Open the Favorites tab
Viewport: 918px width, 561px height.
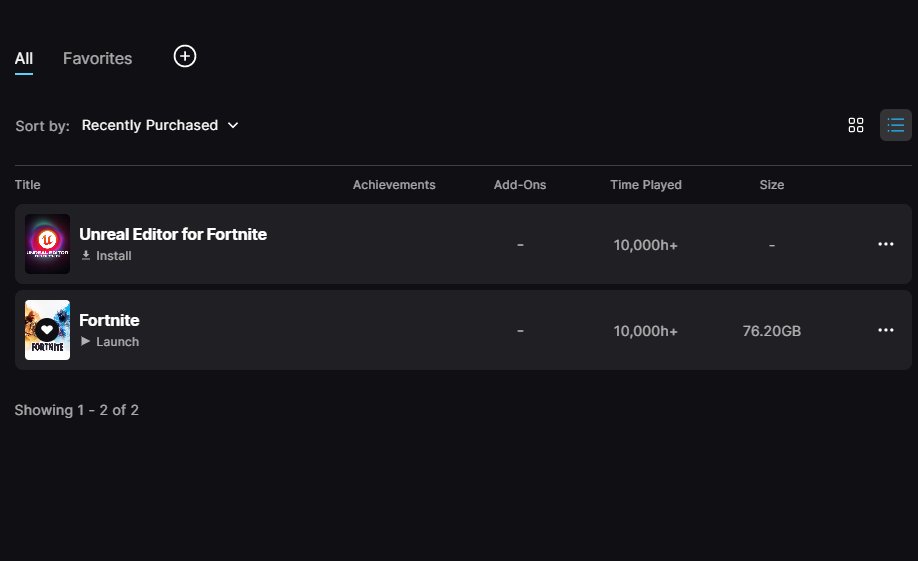[97, 58]
